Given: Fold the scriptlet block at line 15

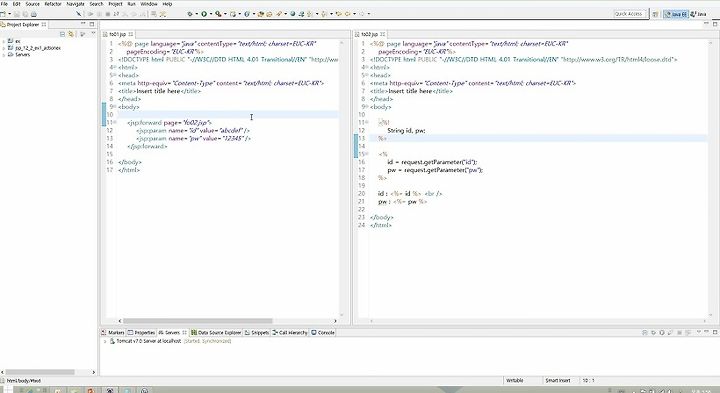Looking at the screenshot, I should coord(366,154).
